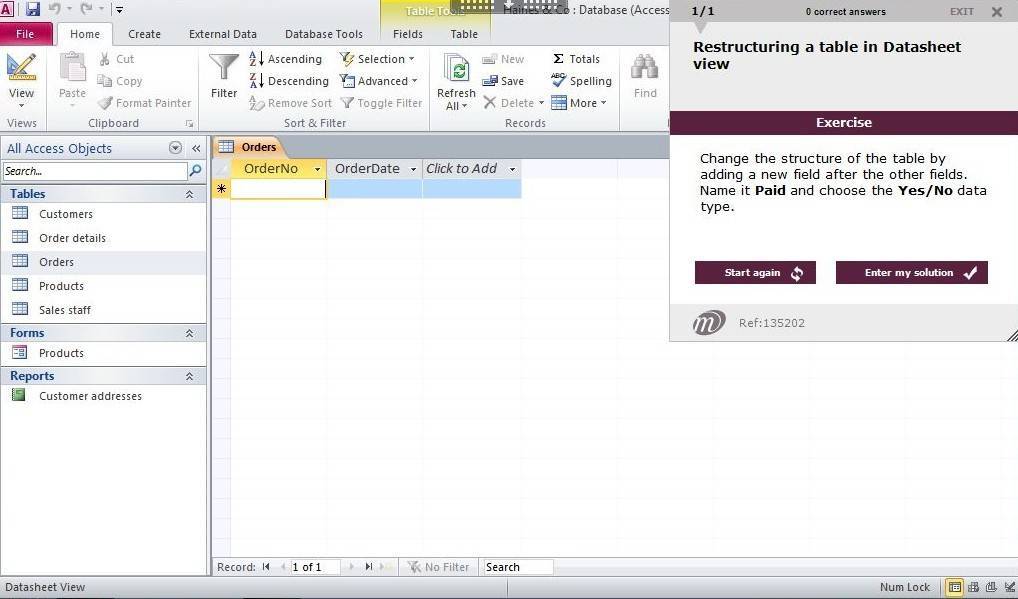Viewport: 1018px width, 599px height.
Task: Click the Start again button
Action: (x=755, y=273)
